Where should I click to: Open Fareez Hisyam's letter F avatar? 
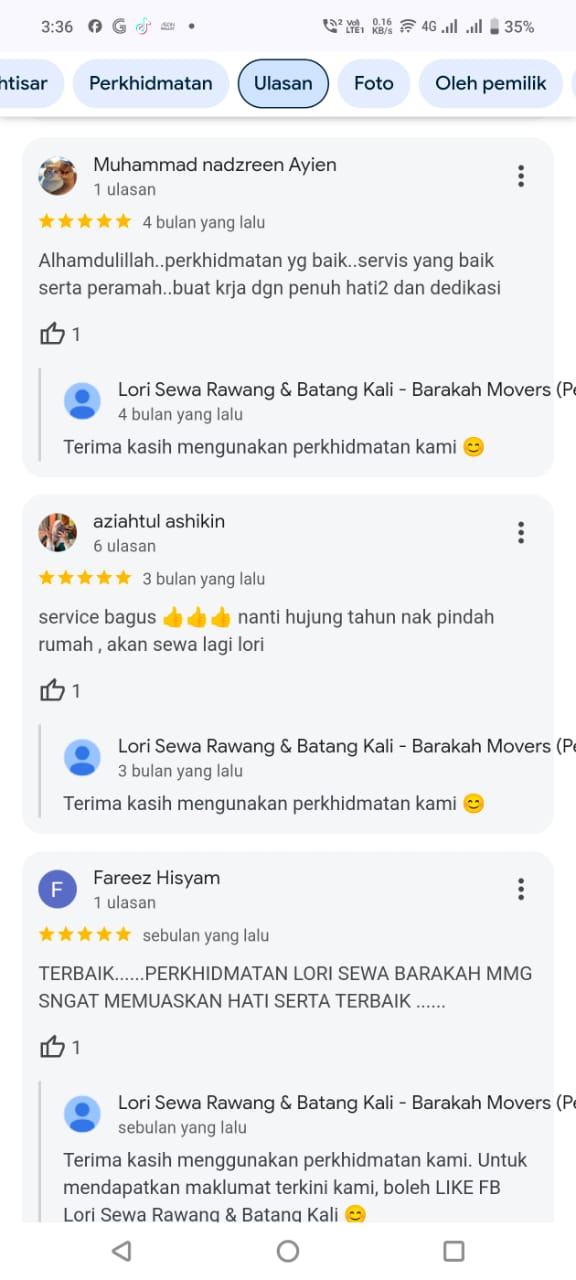click(x=58, y=889)
